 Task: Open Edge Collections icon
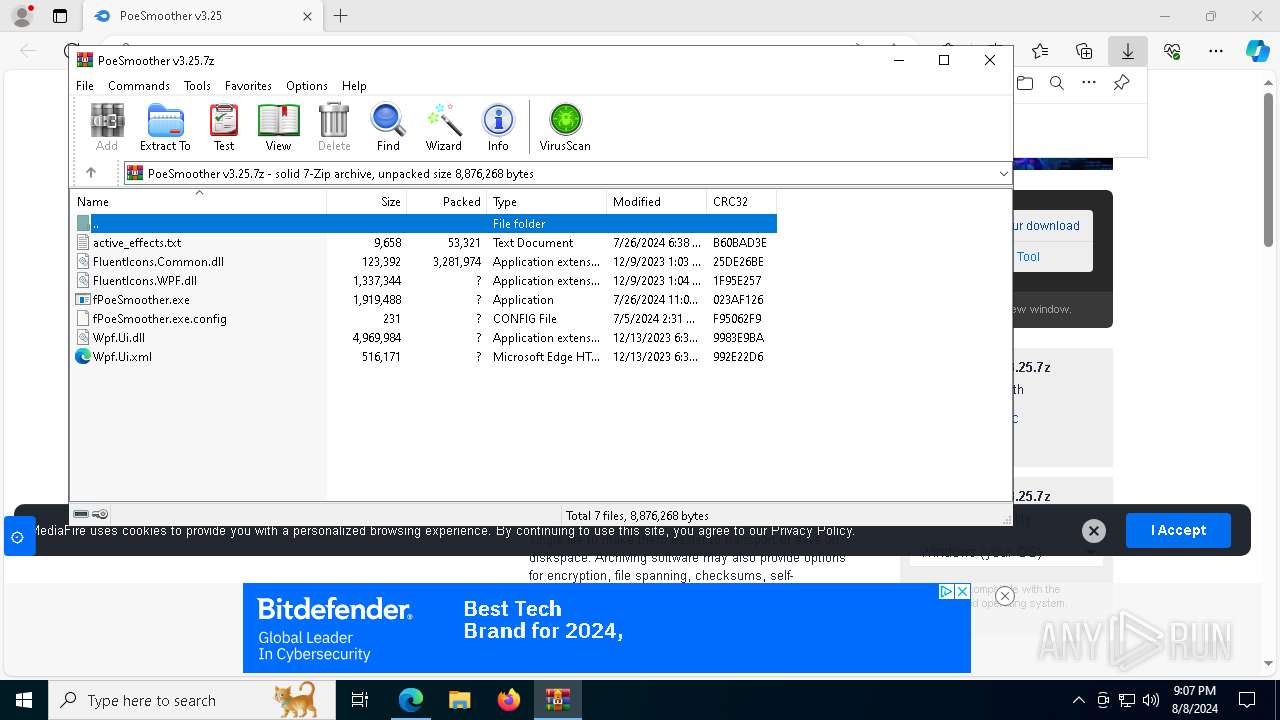coord(1084,51)
